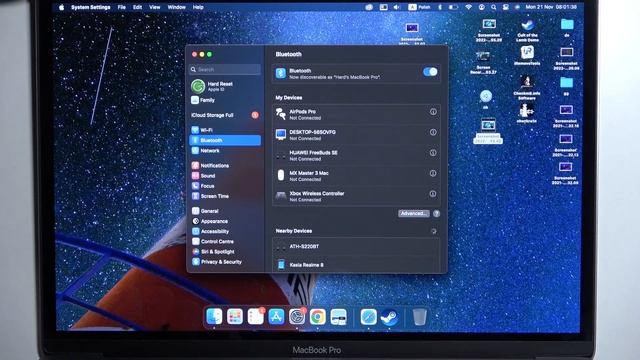Screen dimensions: 640x360
Task: Open Siri & Spotlight settings pane
Action: [225, 252]
